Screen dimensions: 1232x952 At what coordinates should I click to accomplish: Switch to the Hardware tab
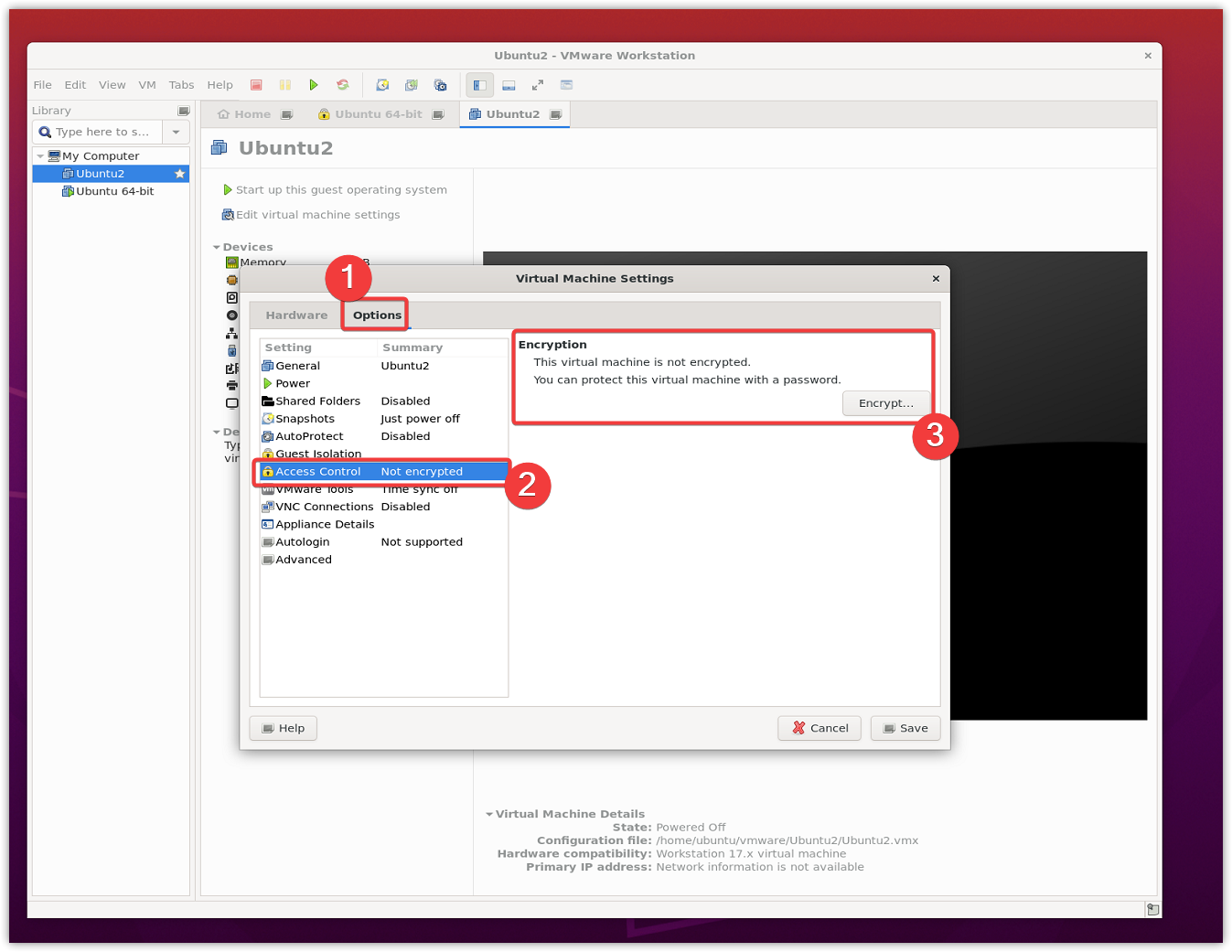(296, 316)
